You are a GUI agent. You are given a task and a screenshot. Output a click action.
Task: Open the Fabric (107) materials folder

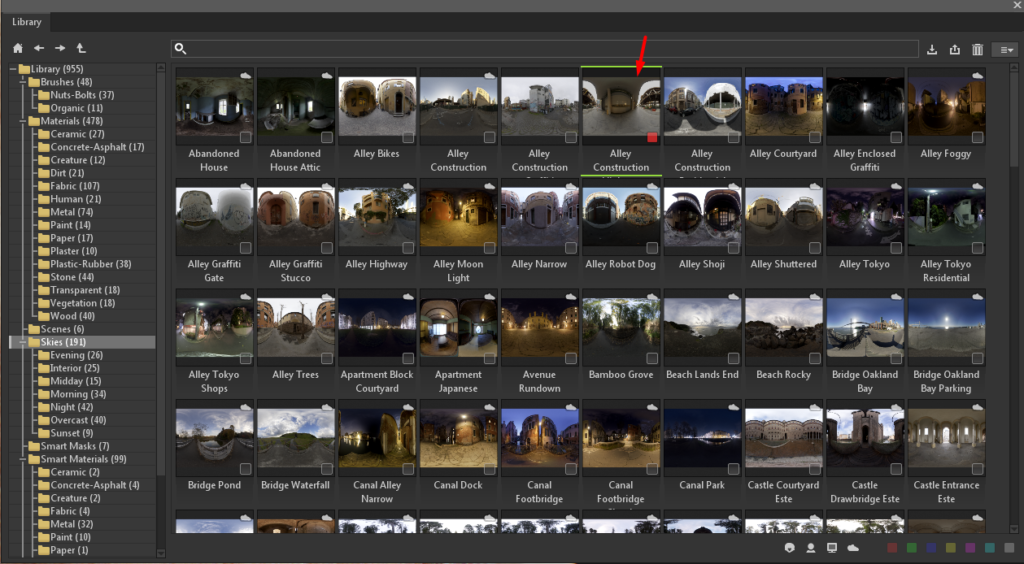(75, 186)
